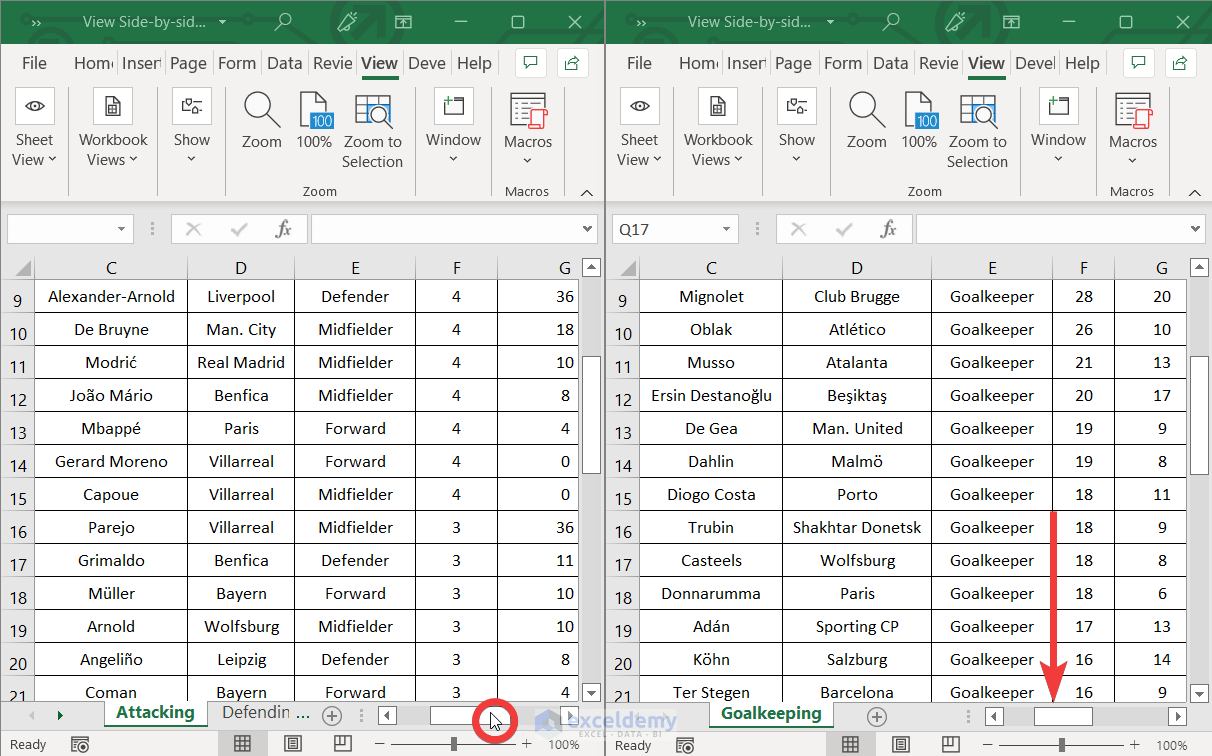Collapse the ribbon using the chevron
This screenshot has height=756, width=1212.
click(x=587, y=193)
